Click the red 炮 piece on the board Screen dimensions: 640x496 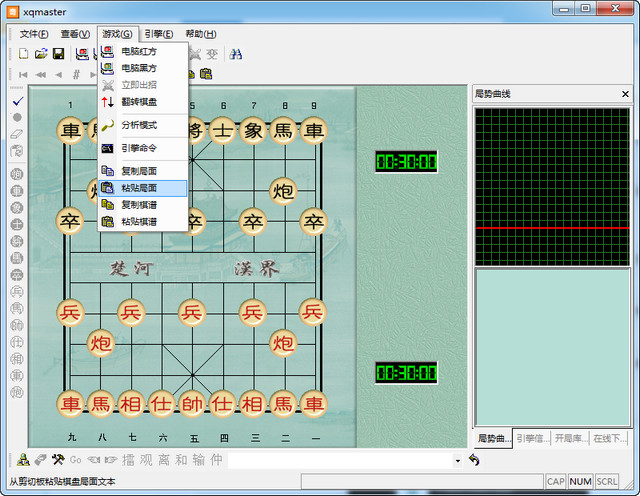[102, 343]
